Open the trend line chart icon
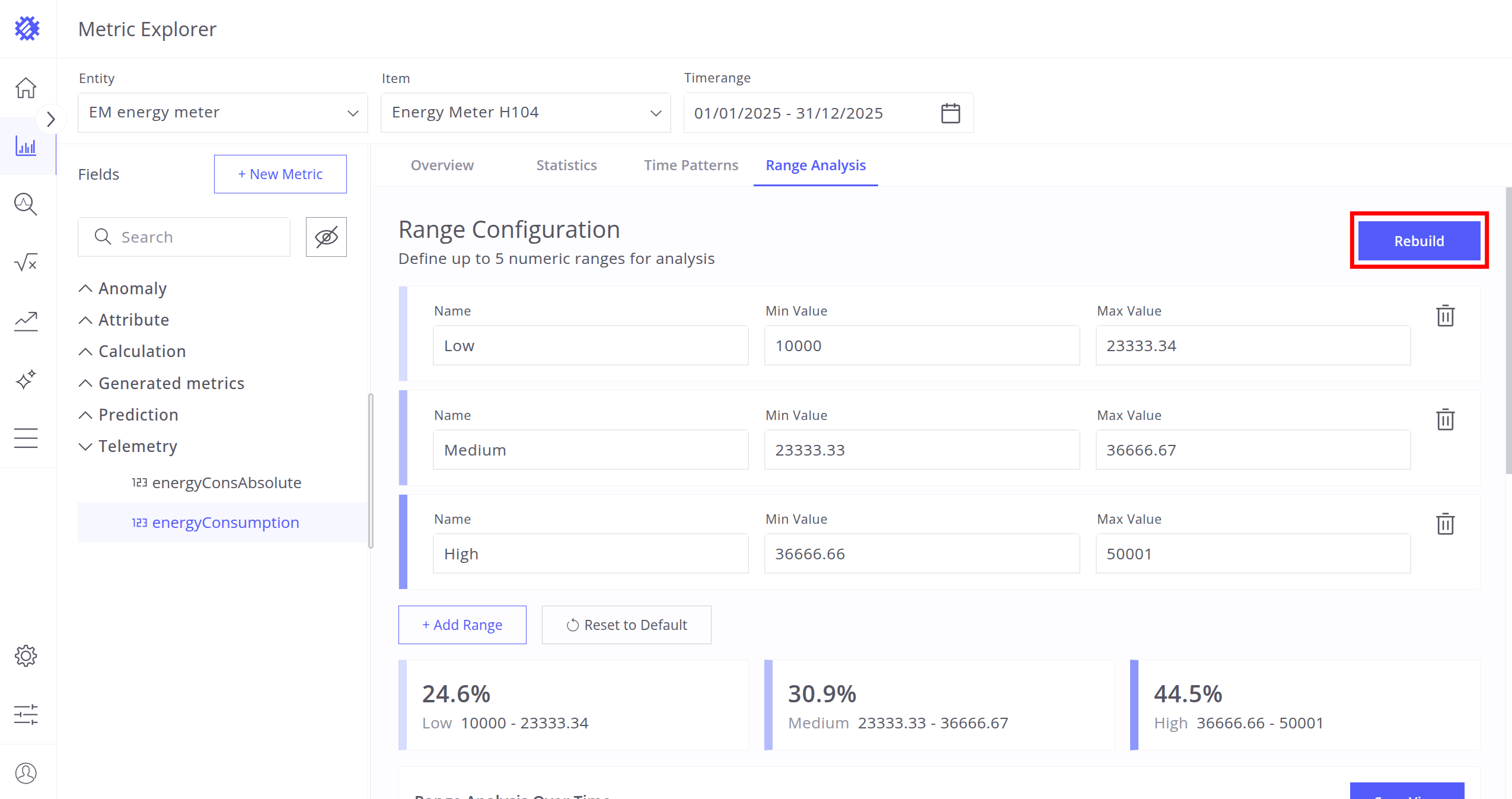The height and width of the screenshot is (799, 1512). (x=25, y=321)
